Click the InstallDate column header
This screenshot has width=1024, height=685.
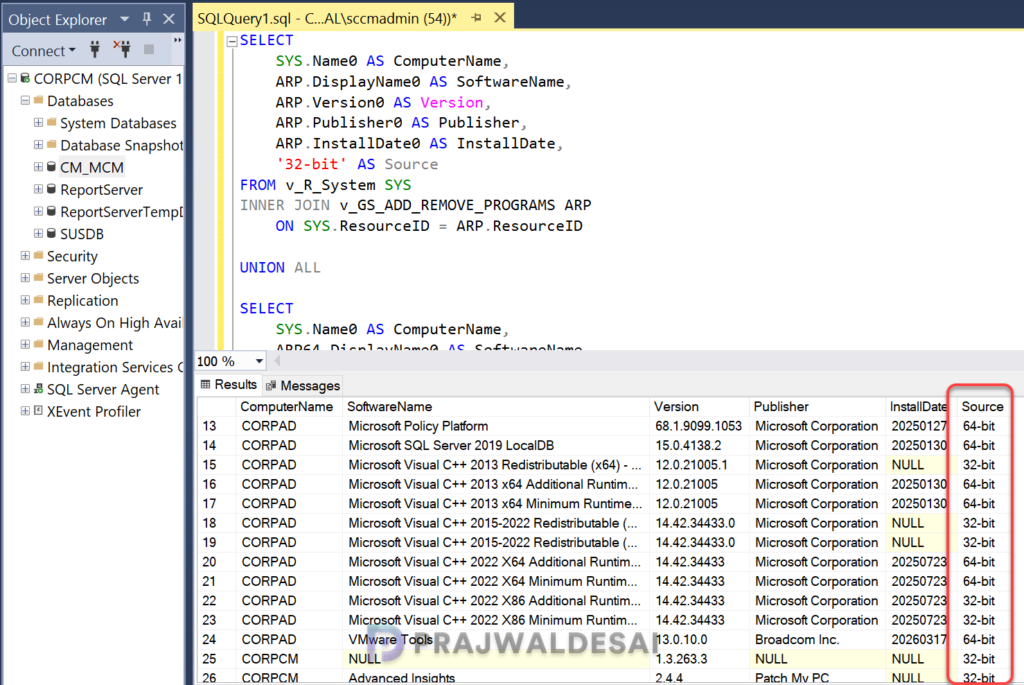pyautogui.click(x=918, y=407)
